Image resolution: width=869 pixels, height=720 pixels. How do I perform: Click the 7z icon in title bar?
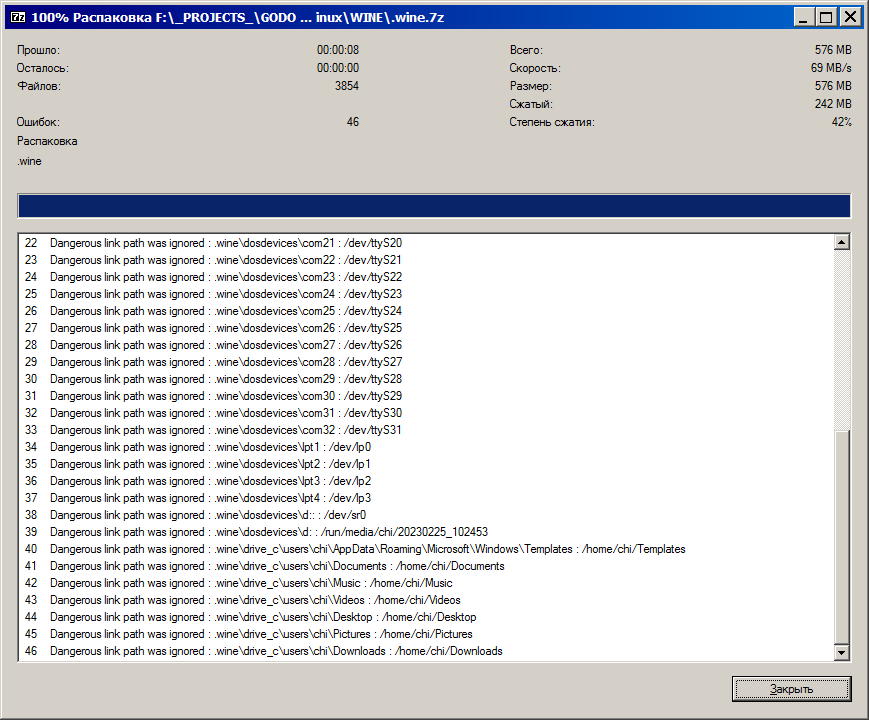(18, 17)
